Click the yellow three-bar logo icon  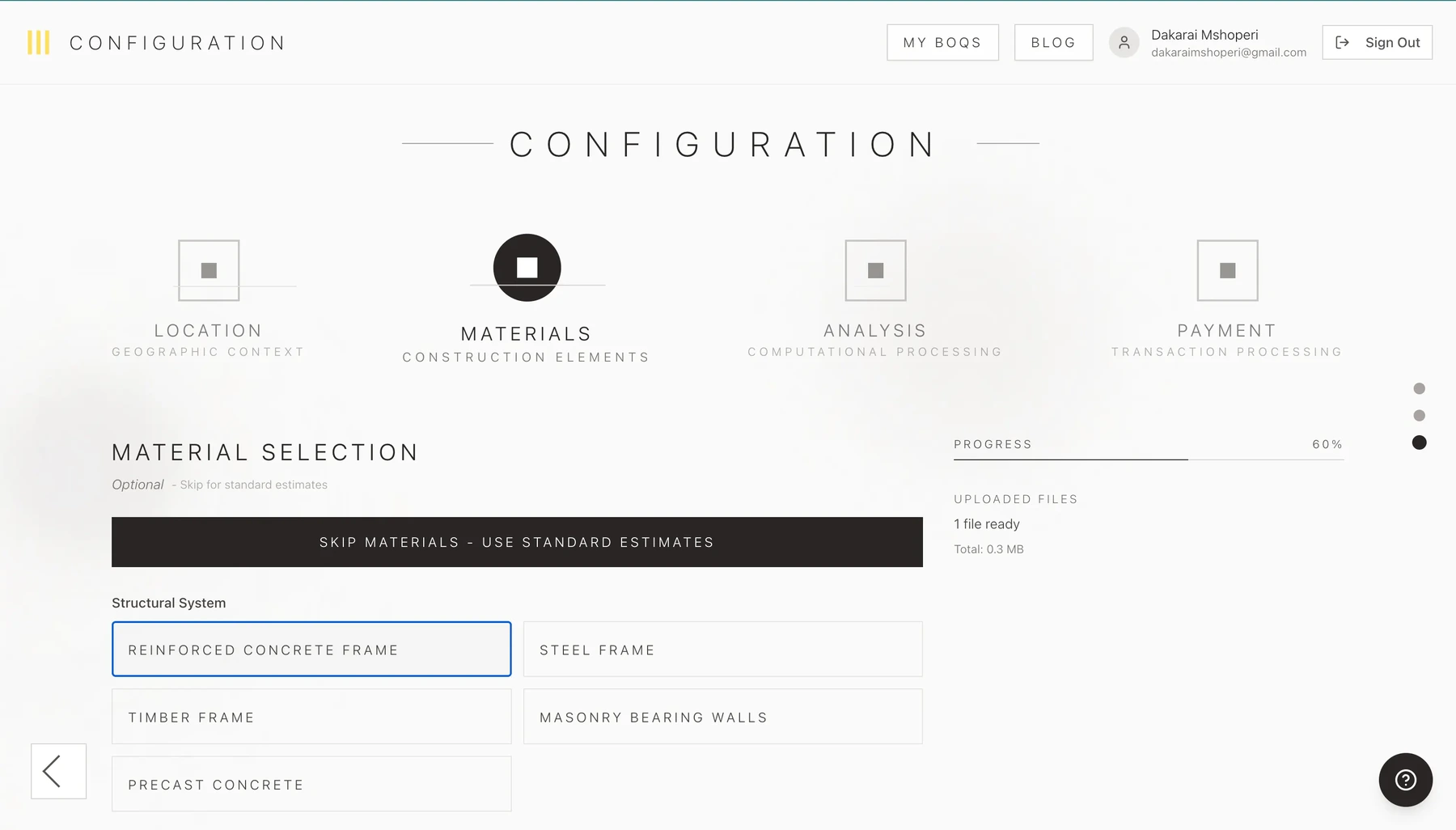[38, 43]
